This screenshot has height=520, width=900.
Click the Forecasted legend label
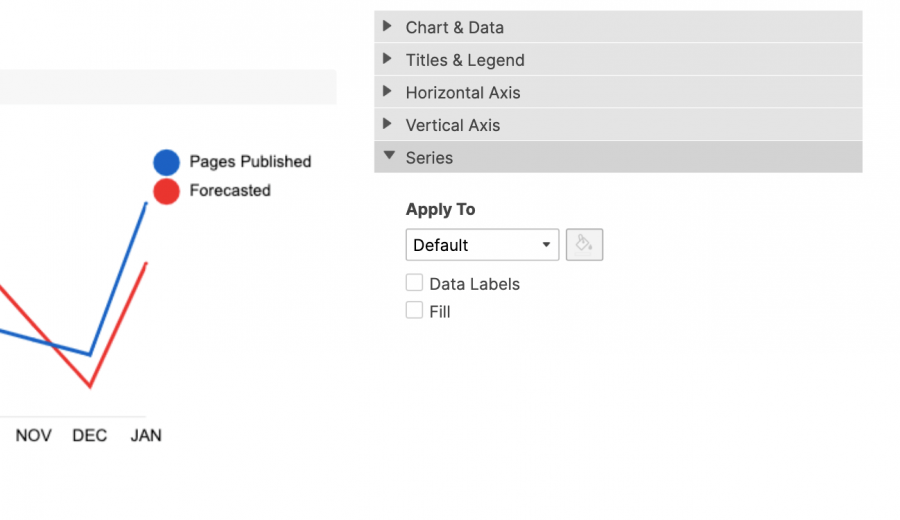[230, 191]
